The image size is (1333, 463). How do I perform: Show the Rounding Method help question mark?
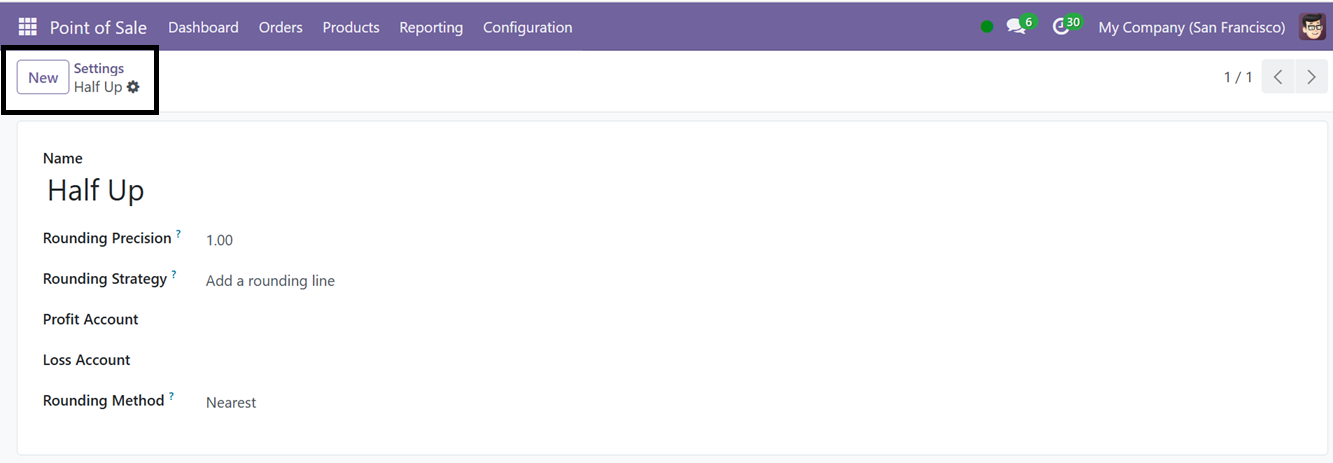click(171, 396)
